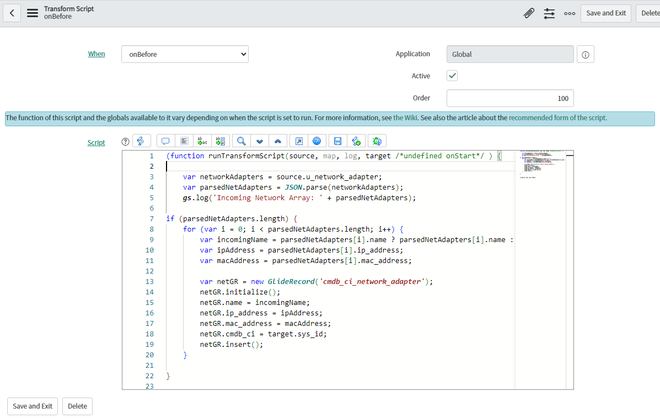Click into the Order input field
The width and height of the screenshot is (660, 418).
(x=510, y=98)
